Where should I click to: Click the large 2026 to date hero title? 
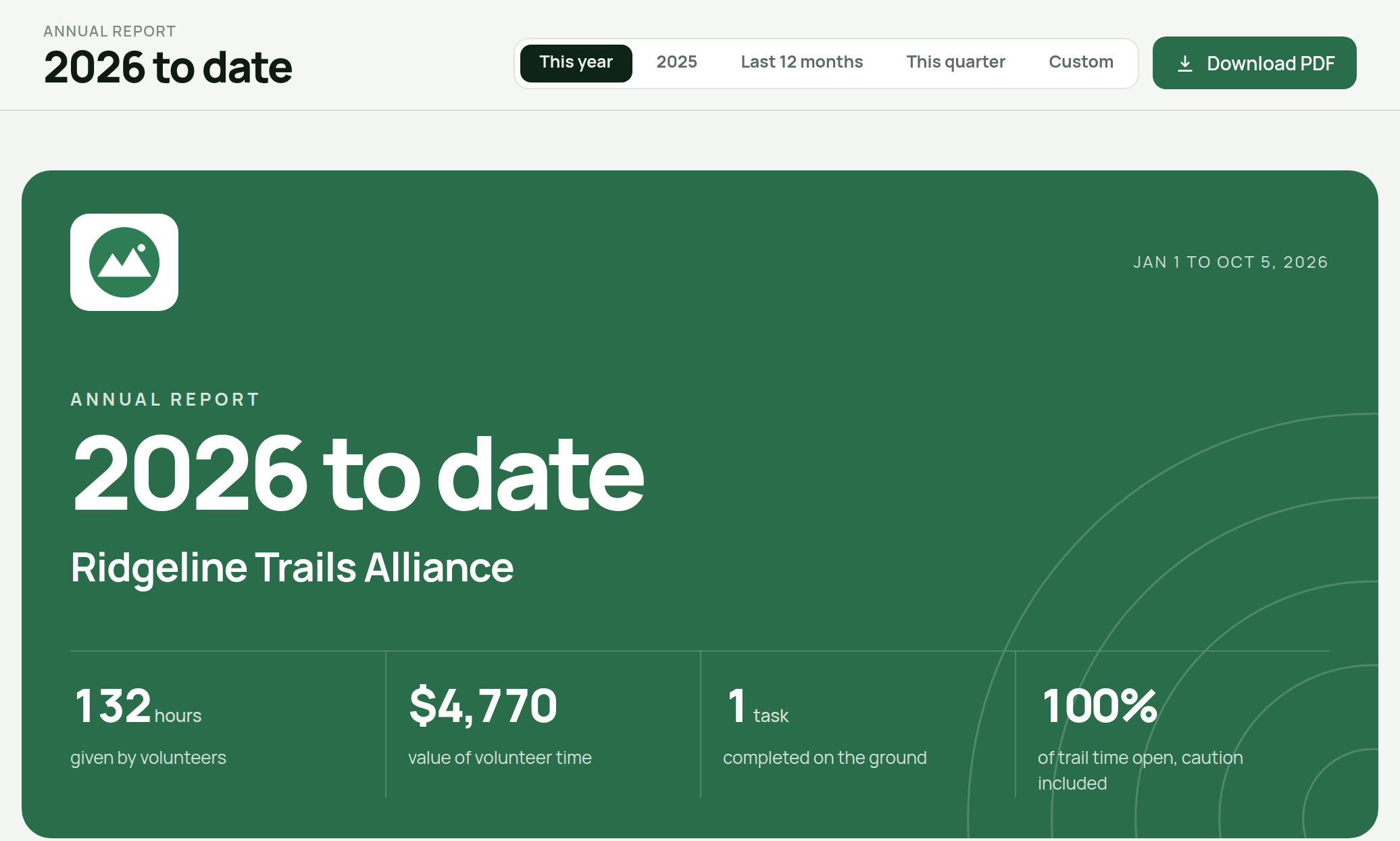pyautogui.click(x=357, y=473)
